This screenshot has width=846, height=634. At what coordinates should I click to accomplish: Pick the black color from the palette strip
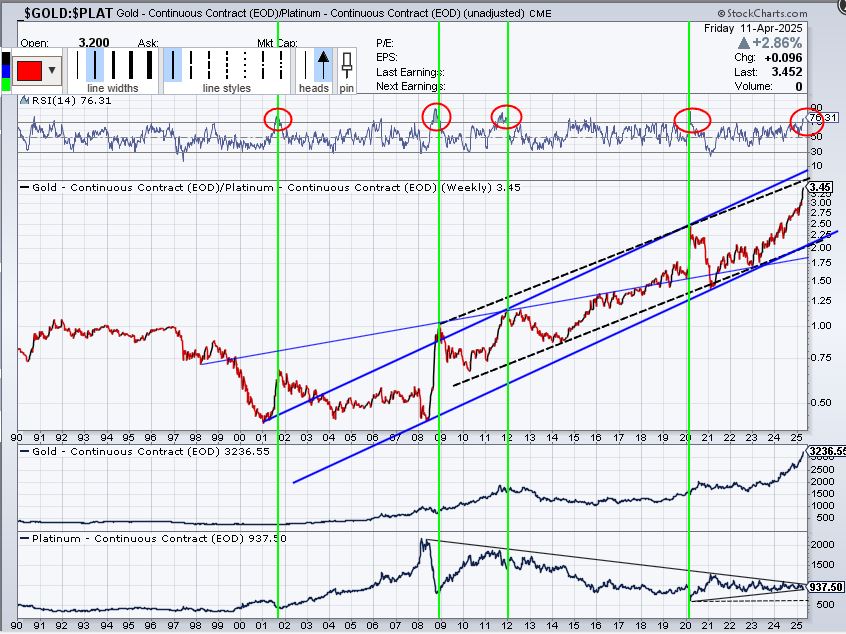(x=5, y=58)
